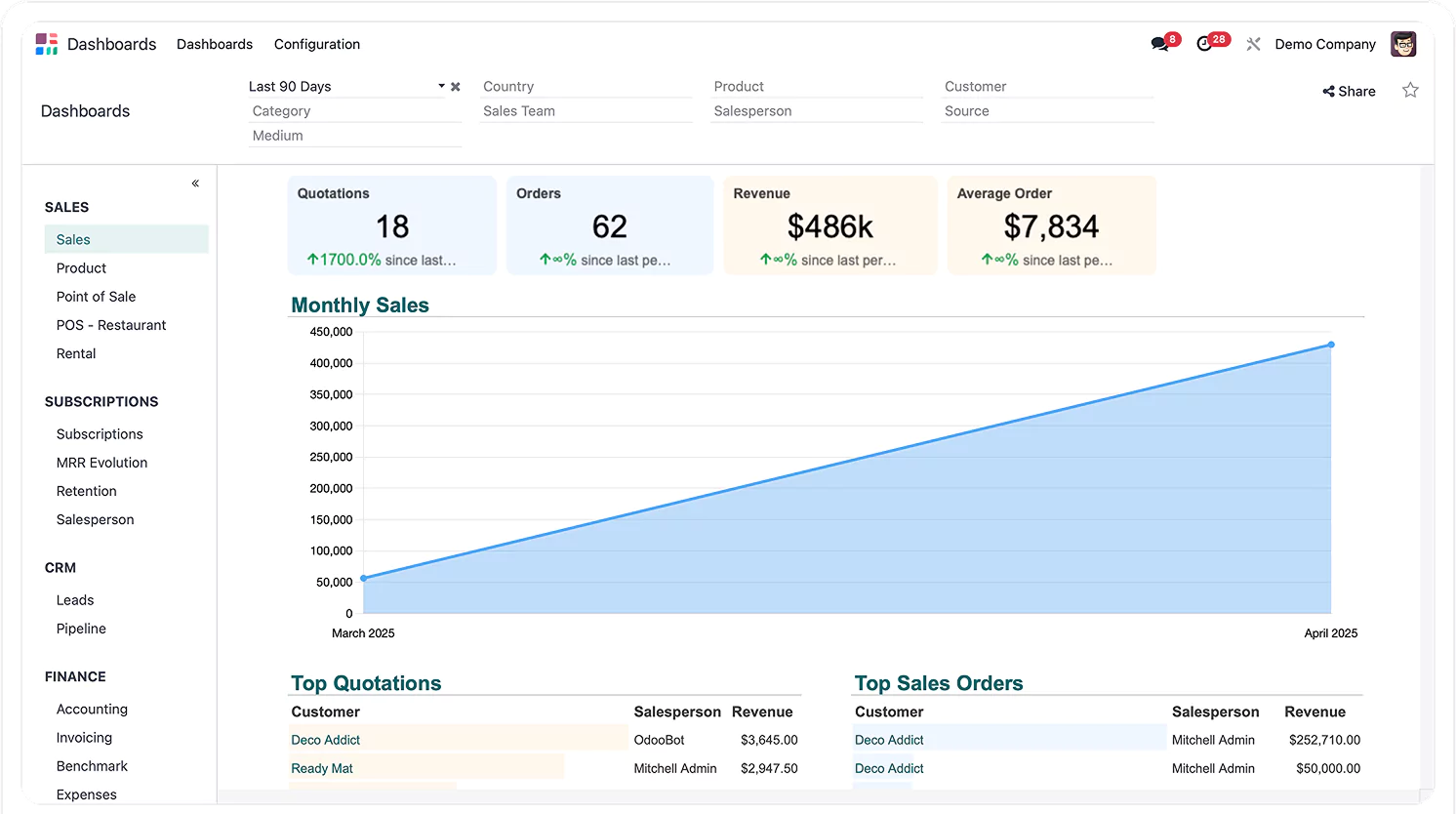Click the wrench tools icon
Viewport: 1456px width, 814px height.
[x=1253, y=44]
